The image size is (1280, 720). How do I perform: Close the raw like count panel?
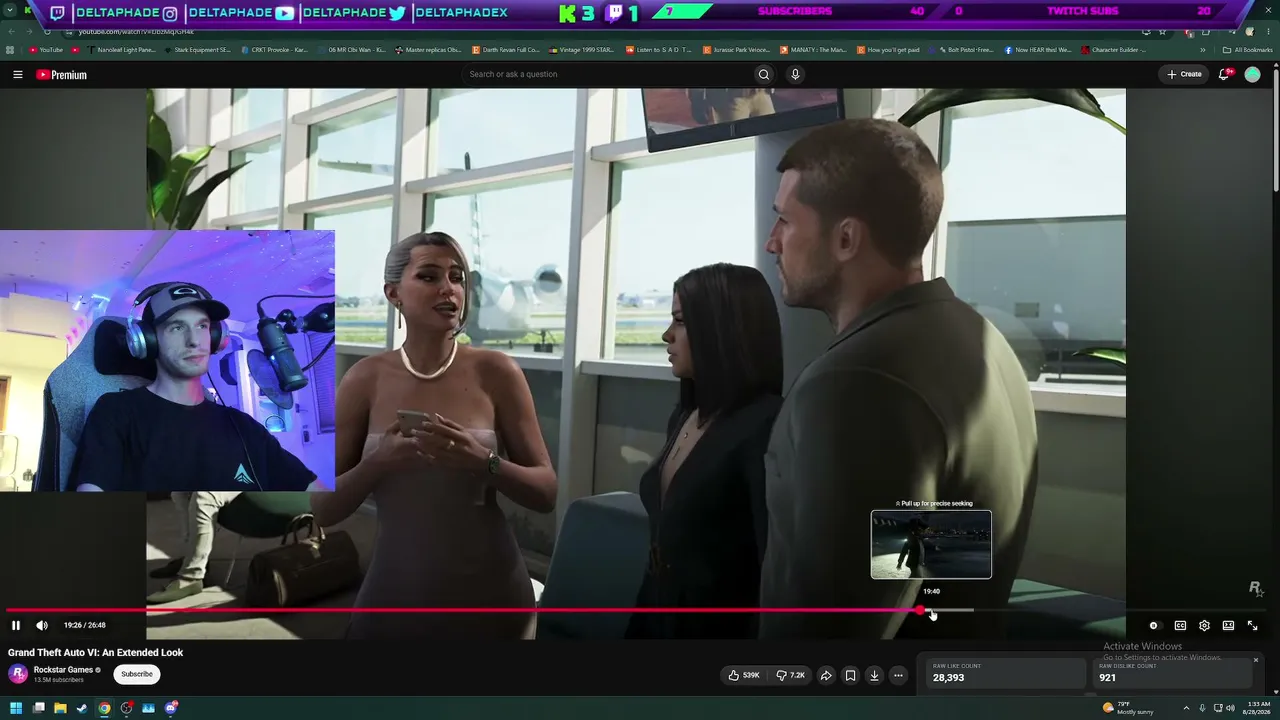point(1256,660)
